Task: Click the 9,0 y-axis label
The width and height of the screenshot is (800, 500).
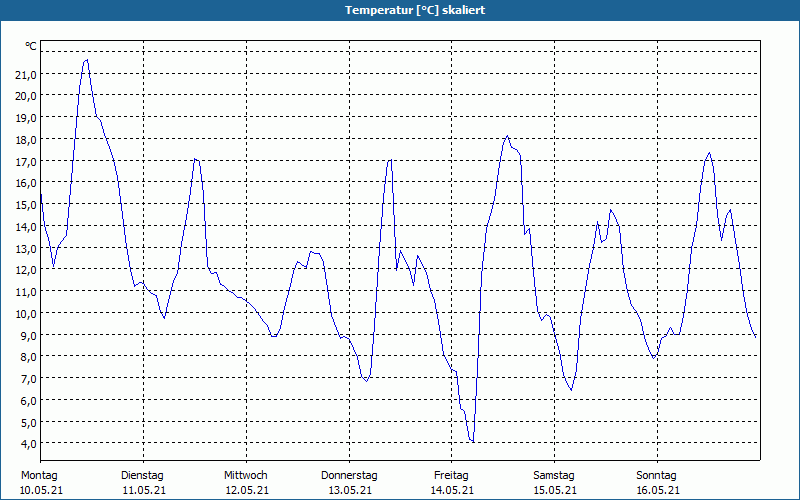Action: coord(28,335)
